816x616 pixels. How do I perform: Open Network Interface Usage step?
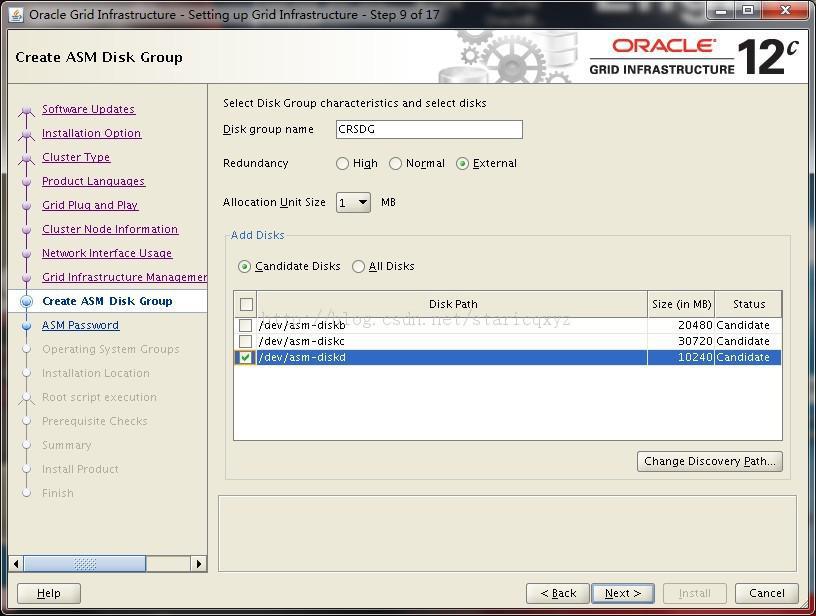click(x=107, y=253)
